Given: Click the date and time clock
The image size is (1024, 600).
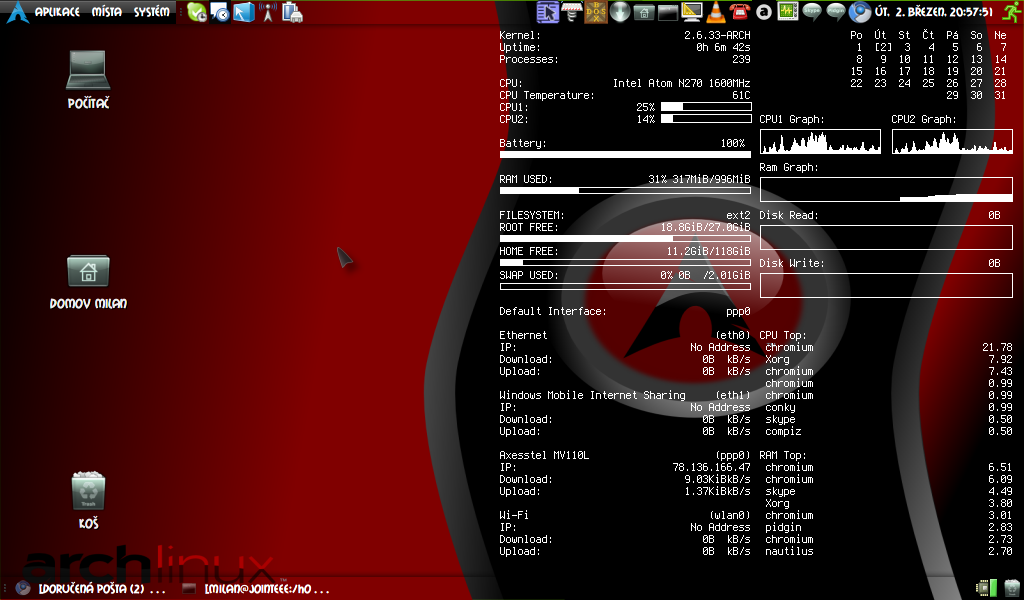Looking at the screenshot, I should pos(934,12).
